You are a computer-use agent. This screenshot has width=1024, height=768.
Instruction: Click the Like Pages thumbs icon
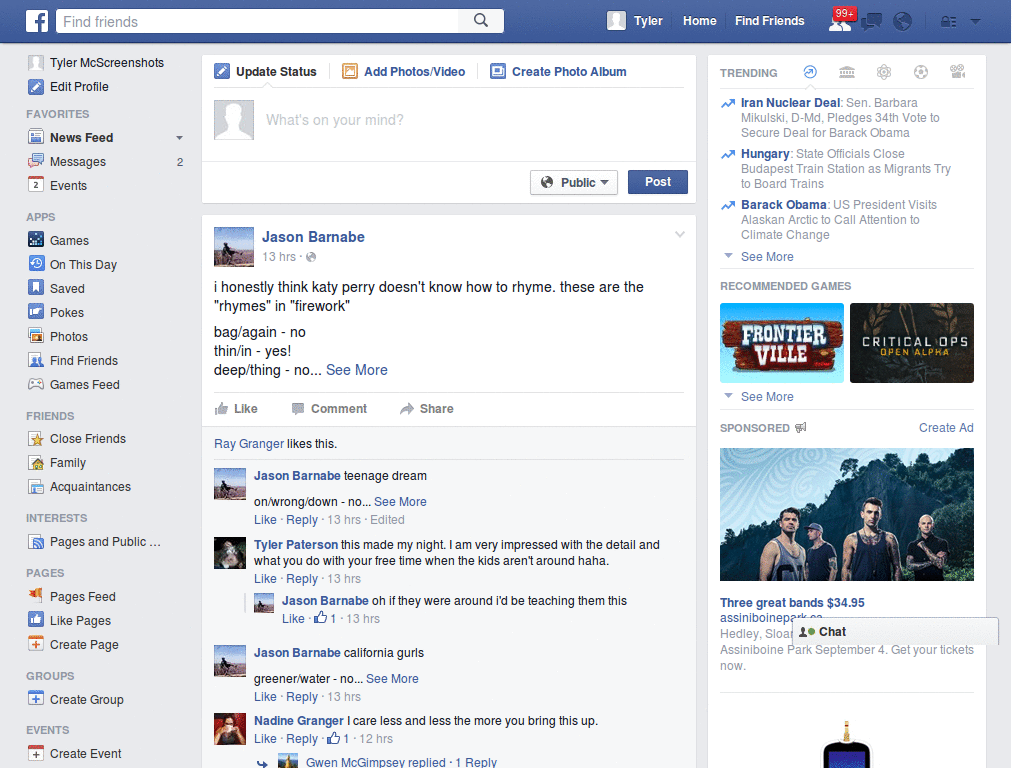pyautogui.click(x=36, y=620)
